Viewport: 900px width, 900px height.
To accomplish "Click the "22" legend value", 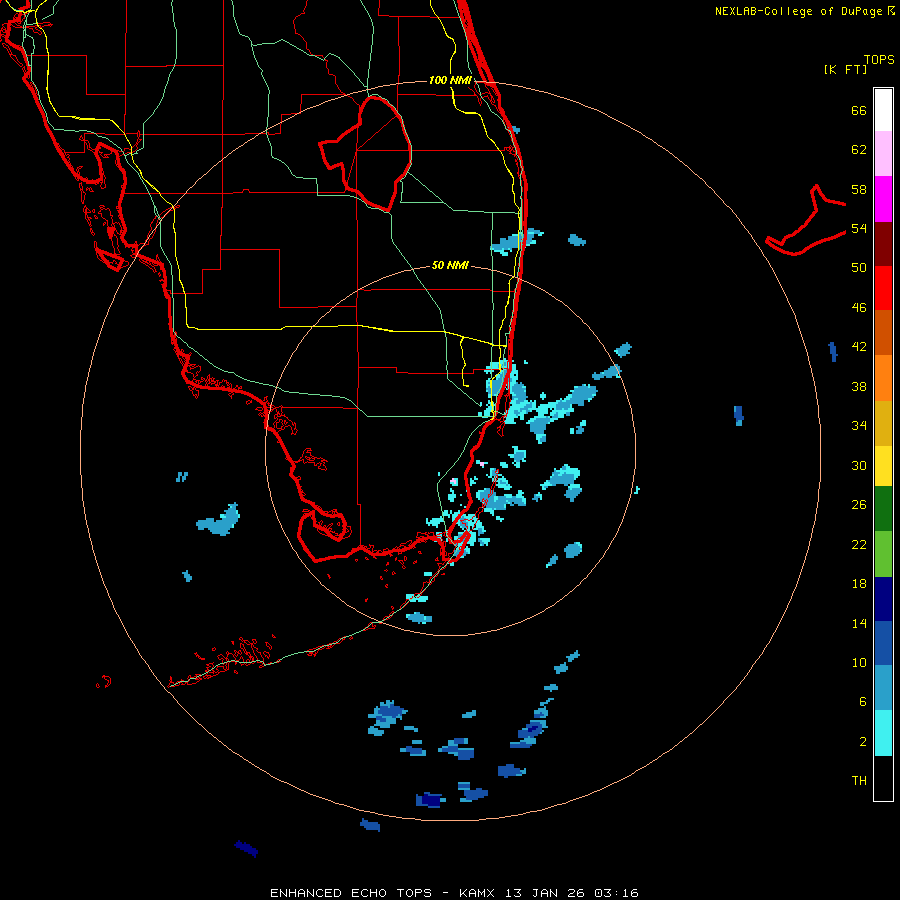I will (x=859, y=545).
